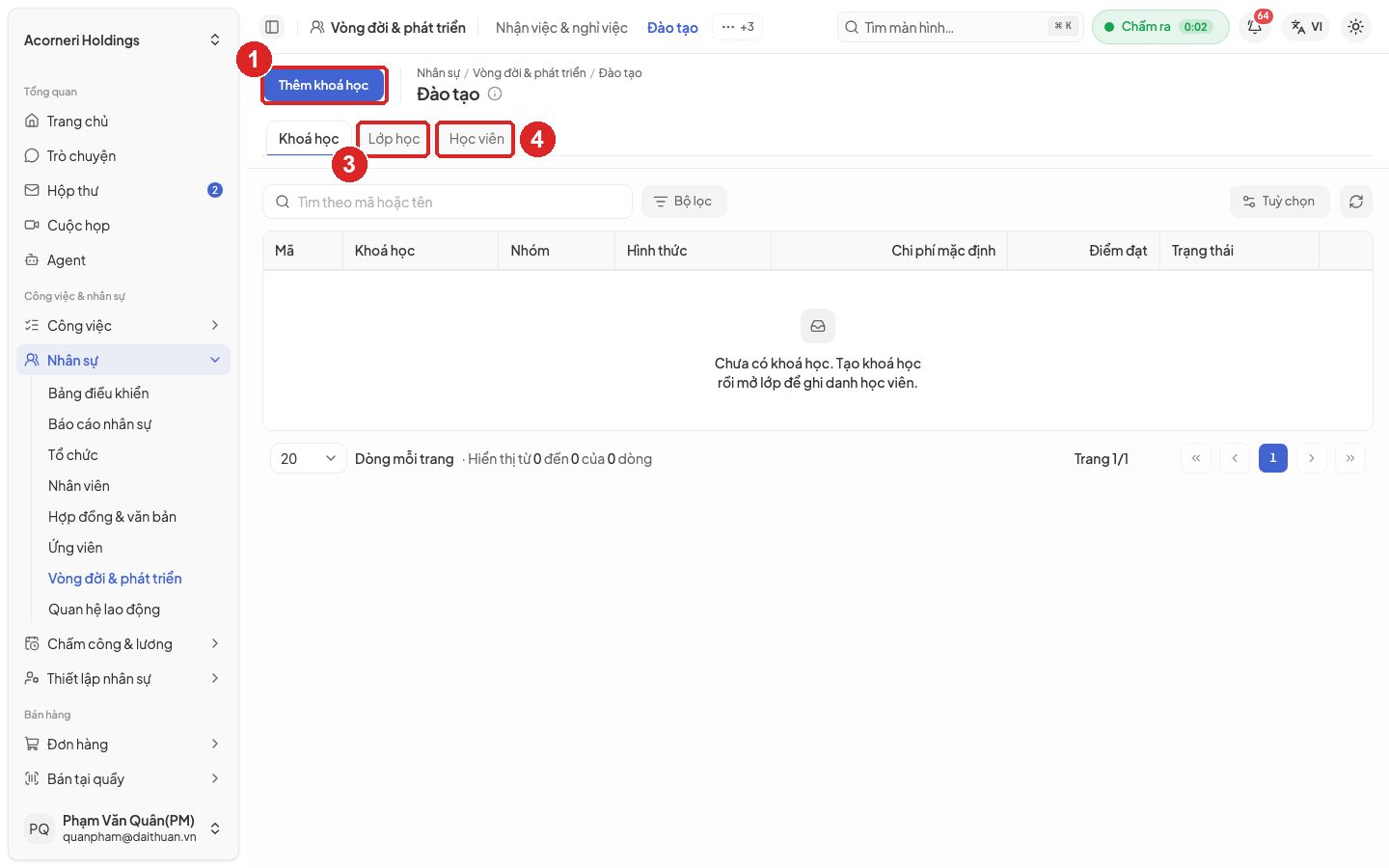Viewport: 1389px width, 868px height.
Task: Open Báo cáo nhân sự in sidebar
Action: tap(133, 424)
